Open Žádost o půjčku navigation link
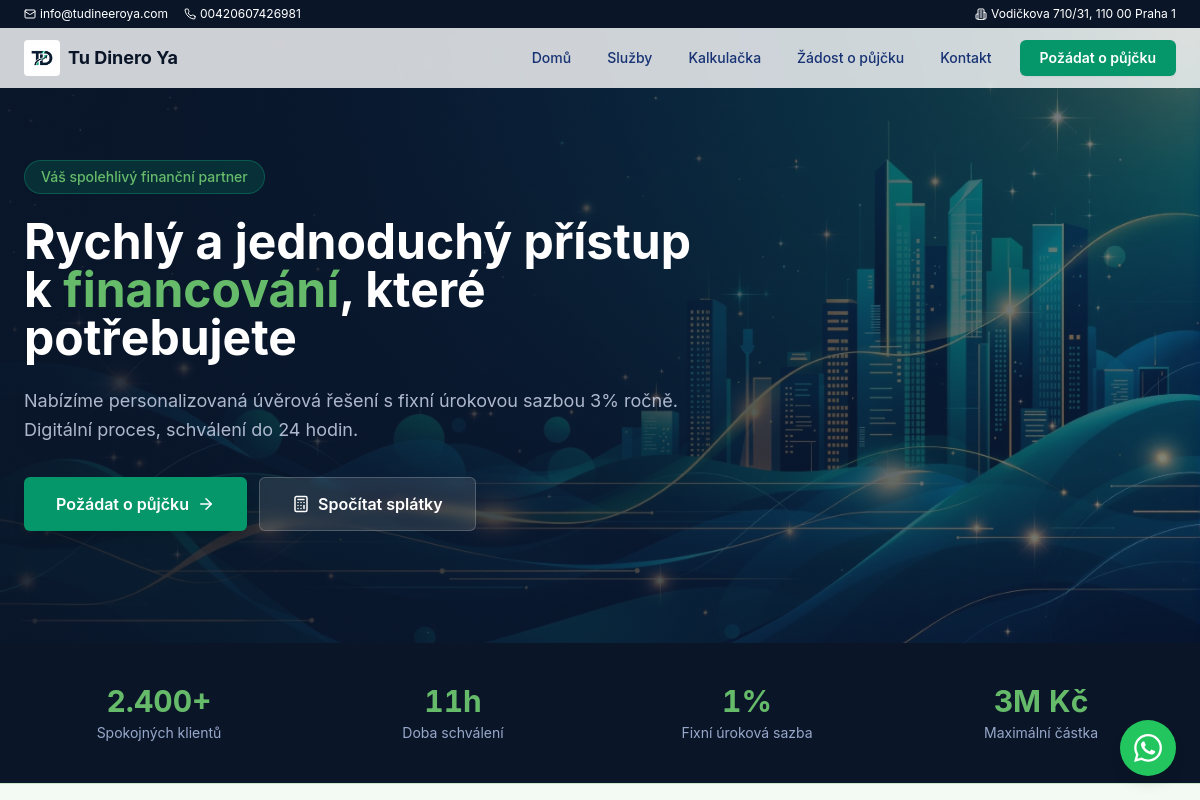The width and height of the screenshot is (1200, 800). [850, 58]
